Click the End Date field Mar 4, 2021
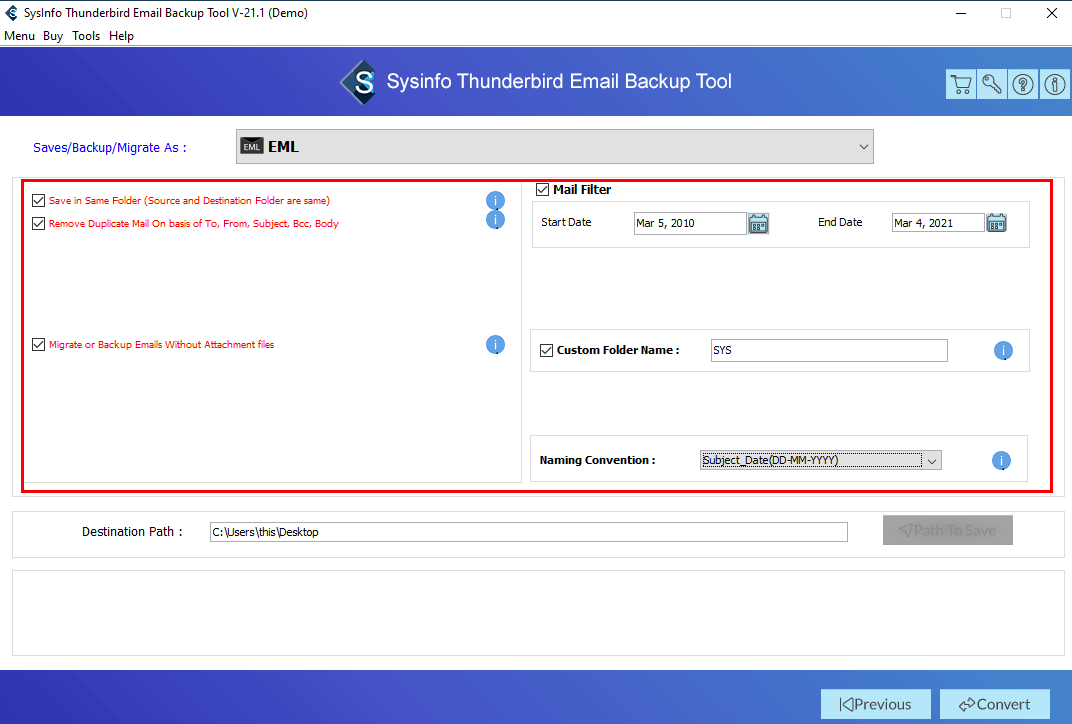 point(938,223)
